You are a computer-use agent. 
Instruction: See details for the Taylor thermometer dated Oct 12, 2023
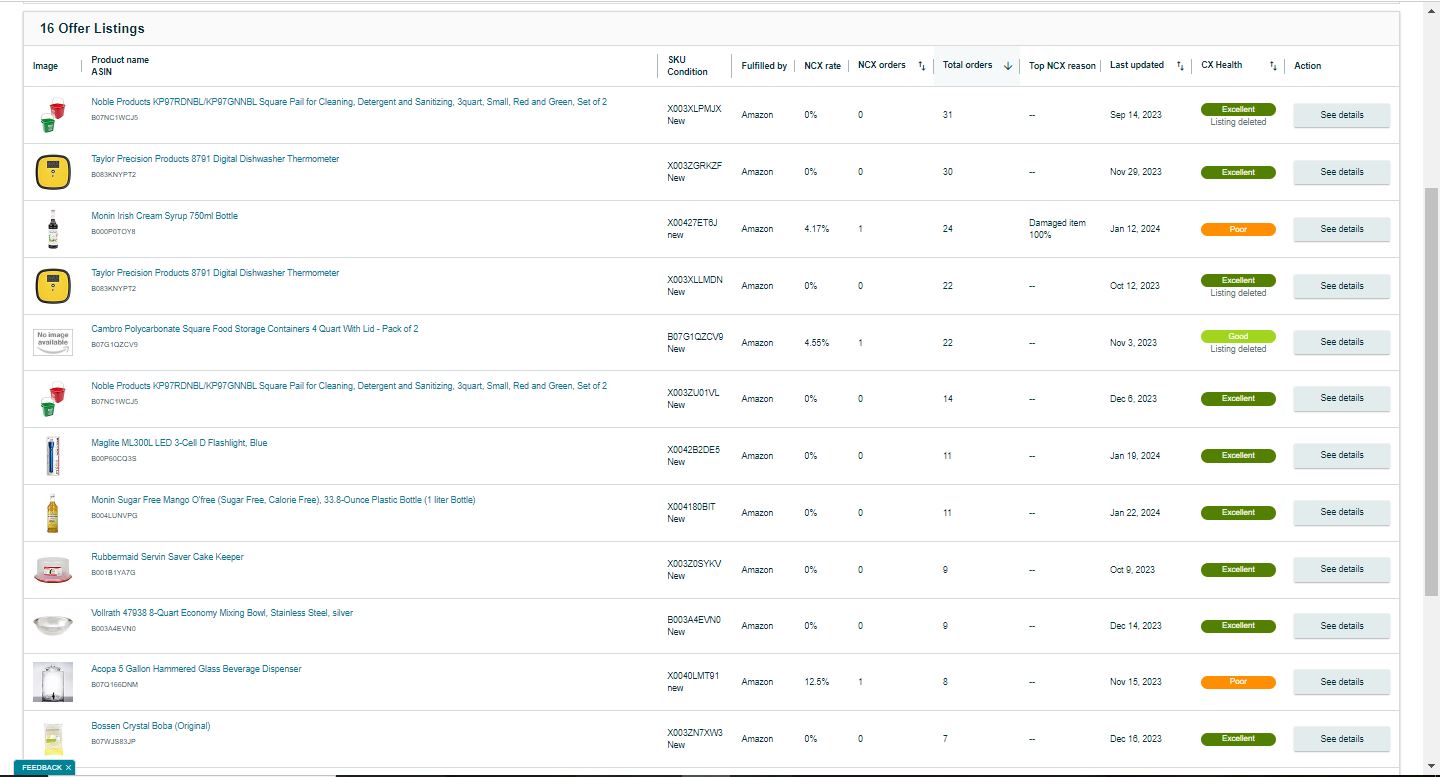point(1341,286)
